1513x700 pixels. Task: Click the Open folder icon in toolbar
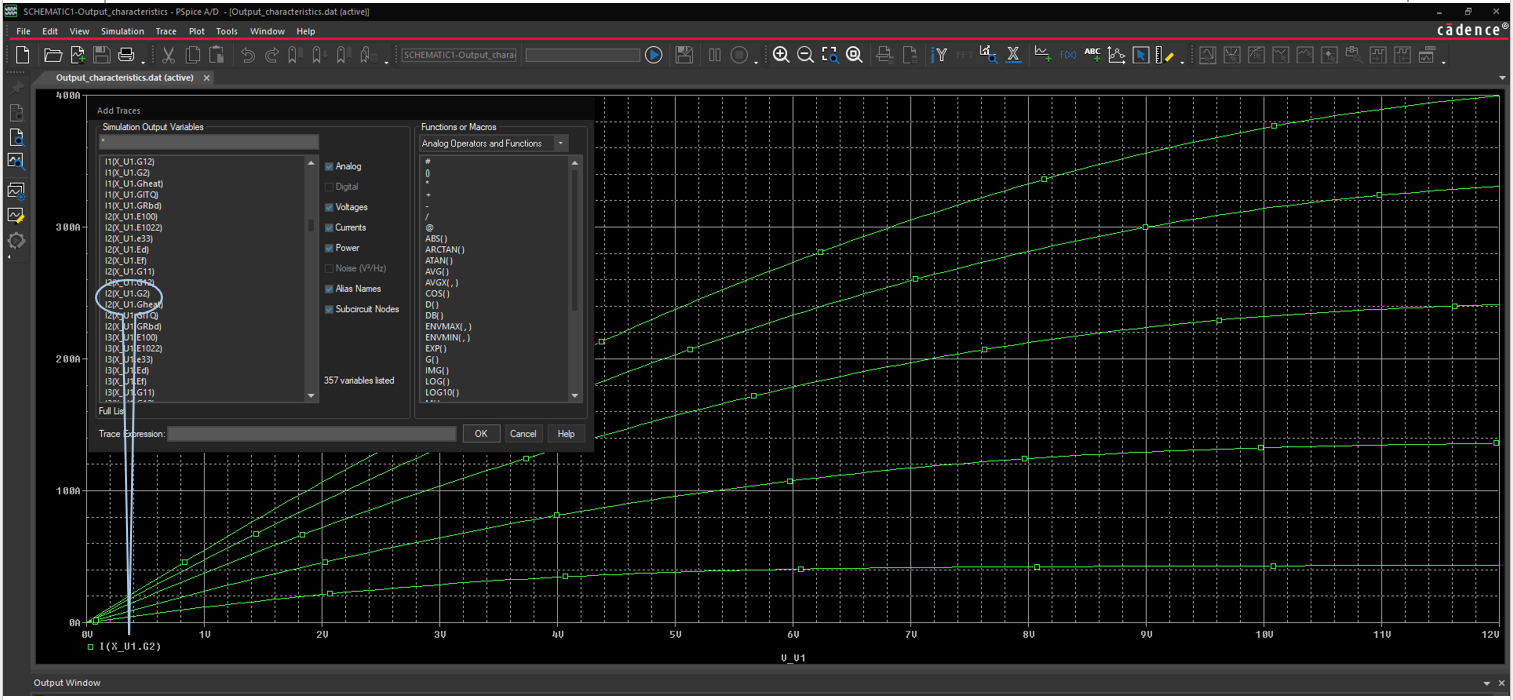tap(53, 55)
